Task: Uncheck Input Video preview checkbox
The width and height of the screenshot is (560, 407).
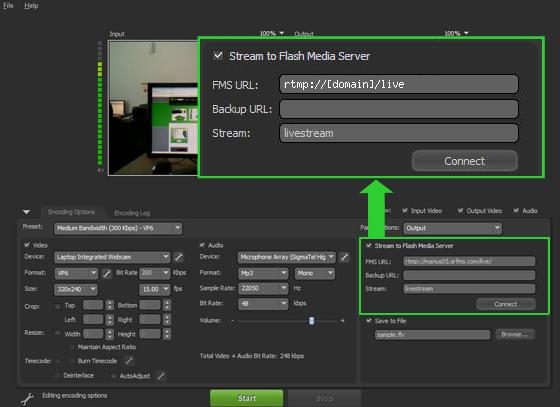Action: coord(405,211)
